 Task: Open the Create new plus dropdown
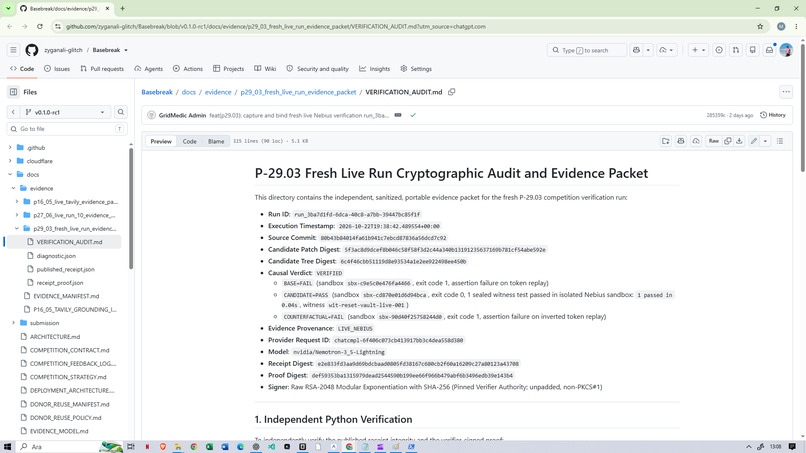(x=698, y=50)
